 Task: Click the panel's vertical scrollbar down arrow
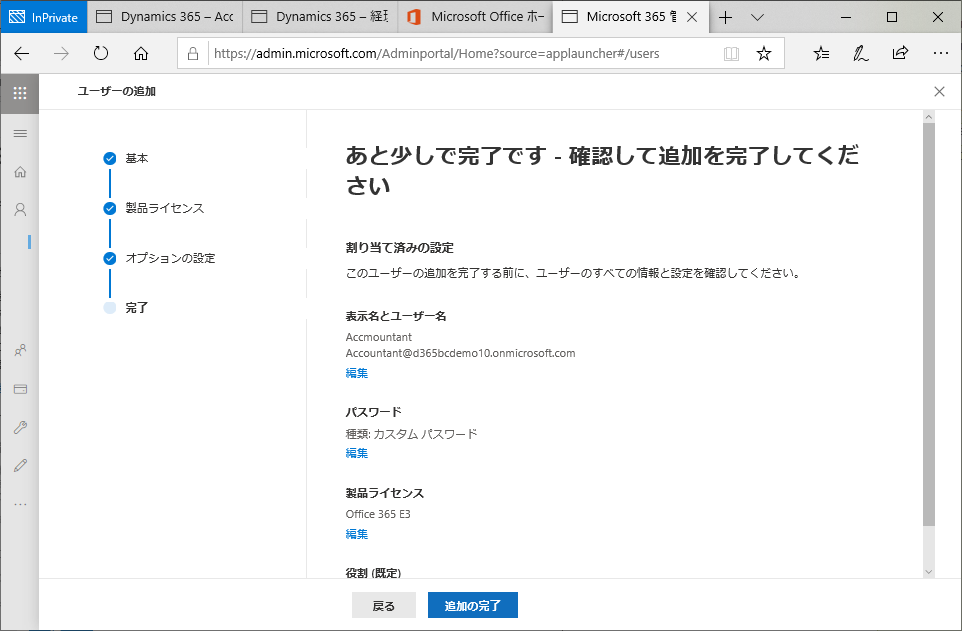click(x=928, y=571)
